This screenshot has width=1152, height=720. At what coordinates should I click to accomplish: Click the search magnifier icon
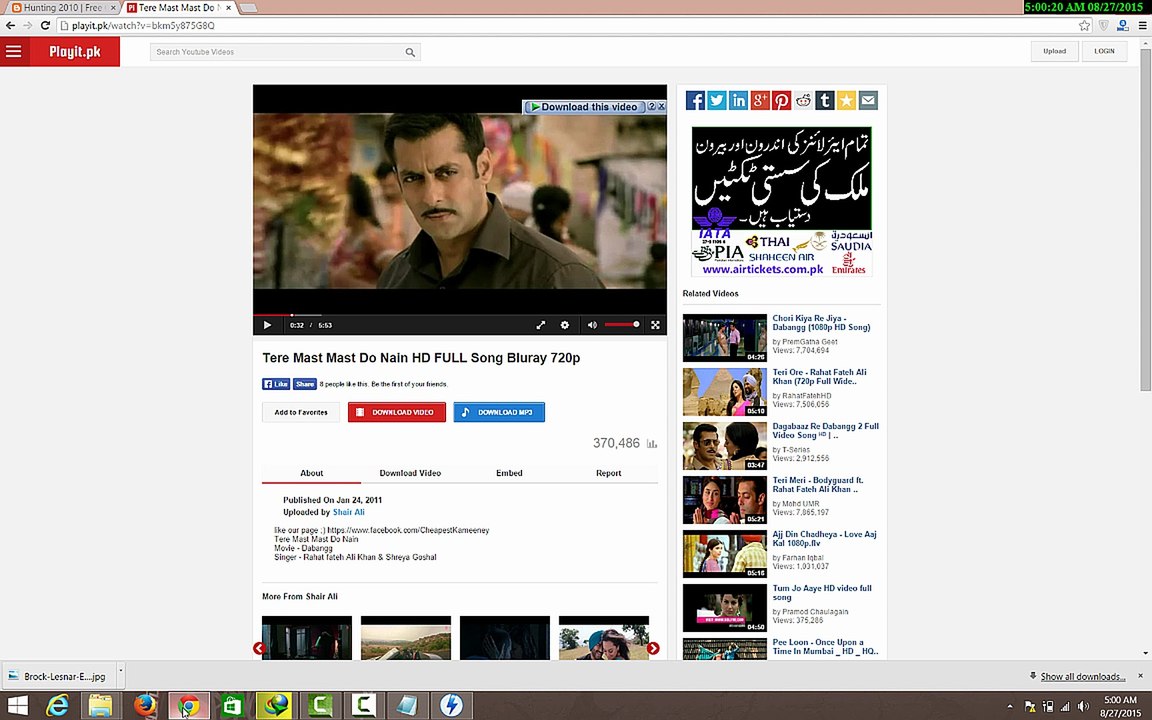(410, 52)
